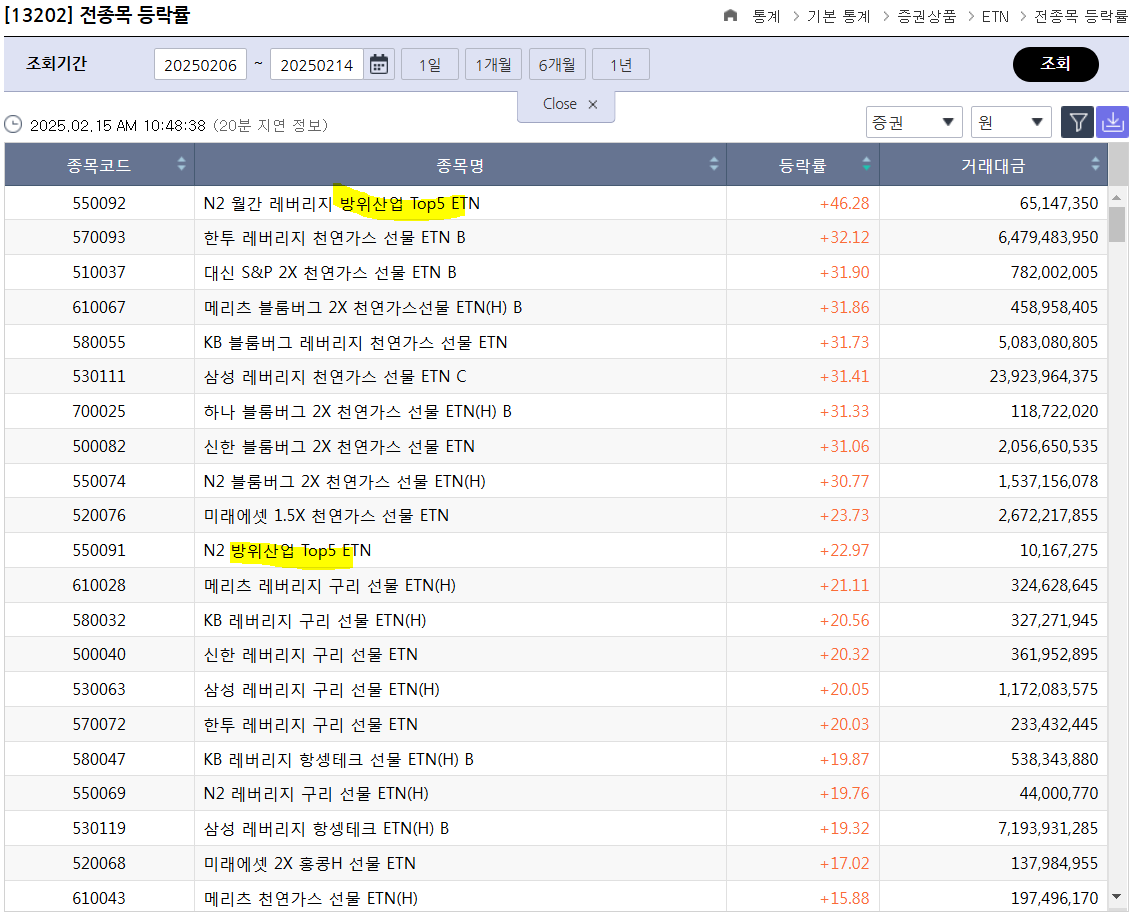Image resolution: width=1133 pixels, height=913 pixels.
Task: Open ETN in the breadcrumb navigation
Action: 995,16
